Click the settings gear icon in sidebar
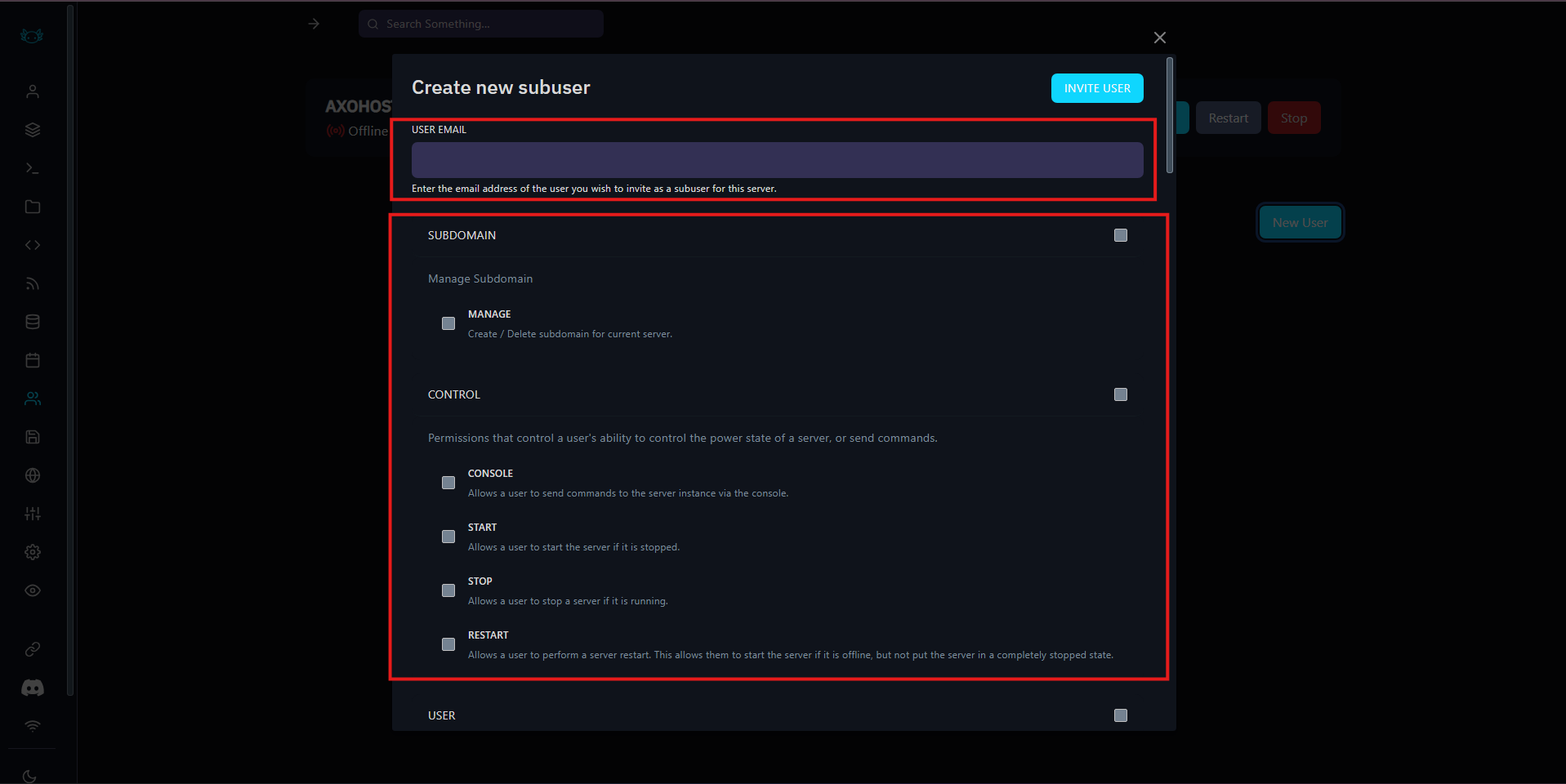Screen dimensions: 1566x784 (x=33, y=552)
